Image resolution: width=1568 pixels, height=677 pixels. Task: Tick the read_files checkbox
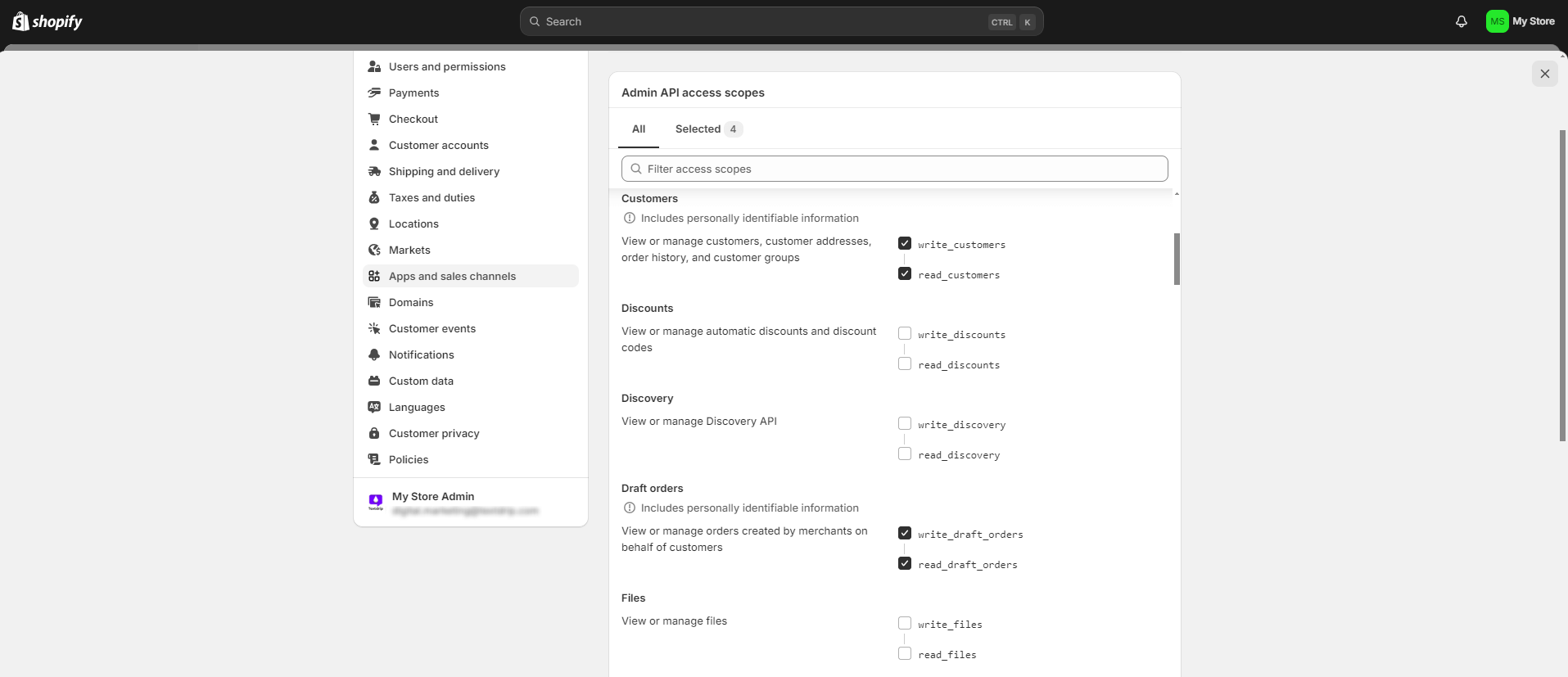tap(905, 653)
